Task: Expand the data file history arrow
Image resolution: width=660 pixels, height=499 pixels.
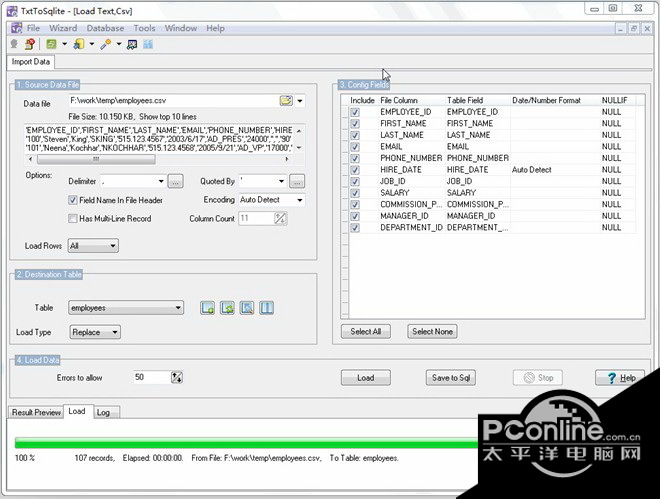Action: (x=300, y=101)
